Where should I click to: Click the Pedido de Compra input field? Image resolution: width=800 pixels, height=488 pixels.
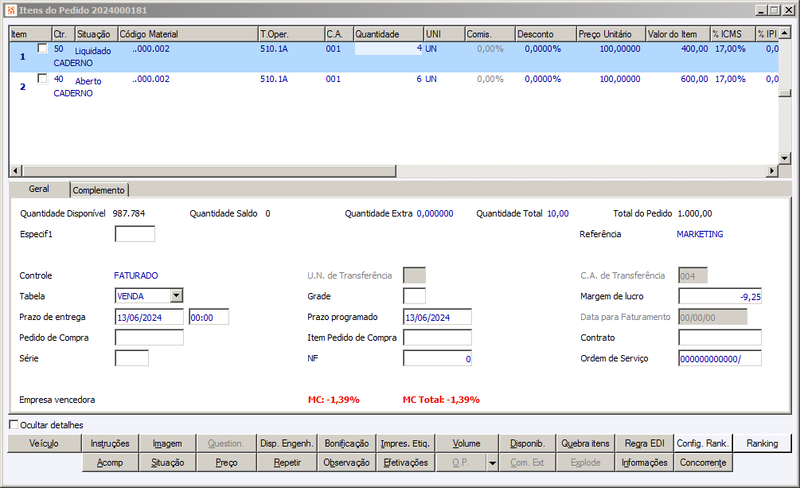(149, 337)
